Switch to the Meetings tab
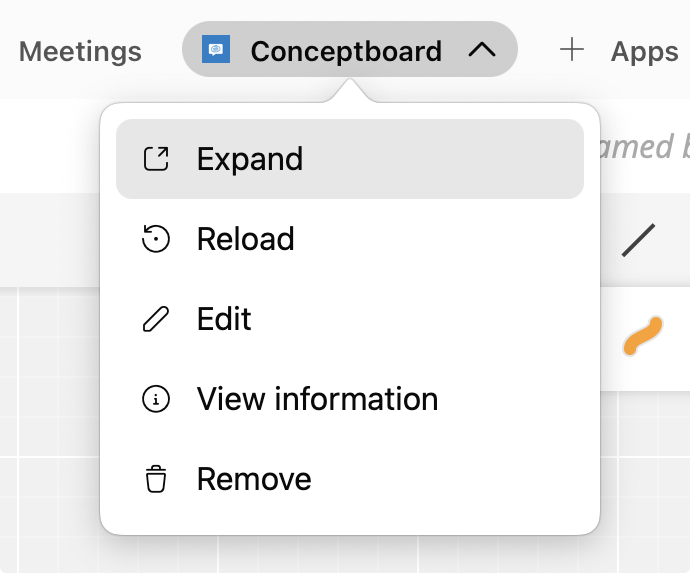694x574 pixels. click(x=80, y=51)
